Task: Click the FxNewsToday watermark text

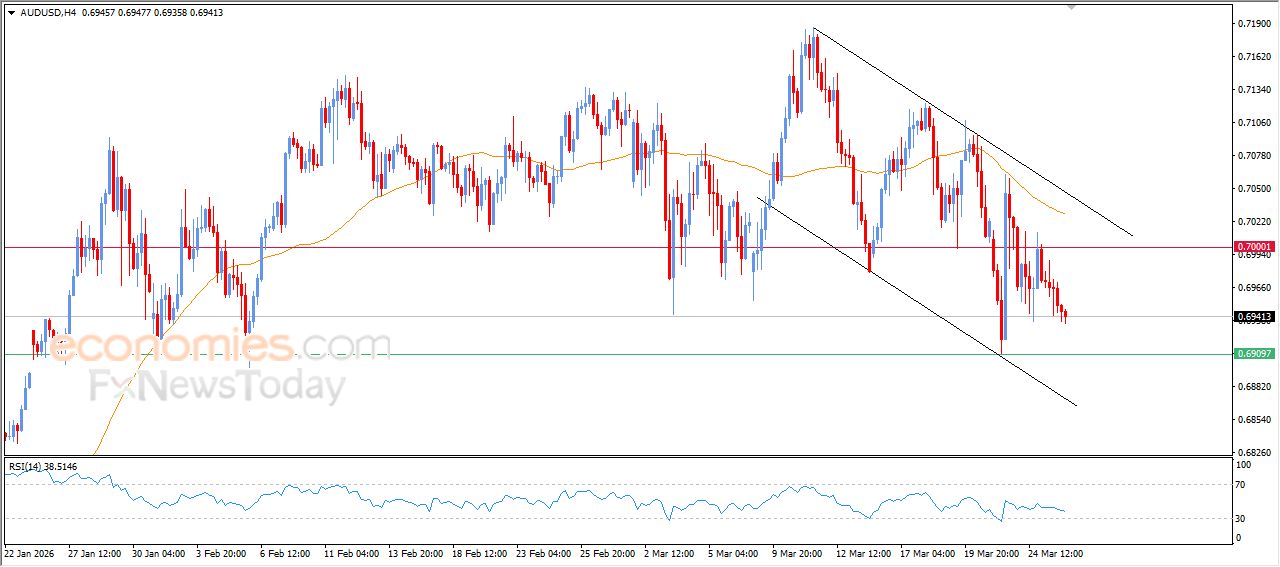Action: coord(217,385)
